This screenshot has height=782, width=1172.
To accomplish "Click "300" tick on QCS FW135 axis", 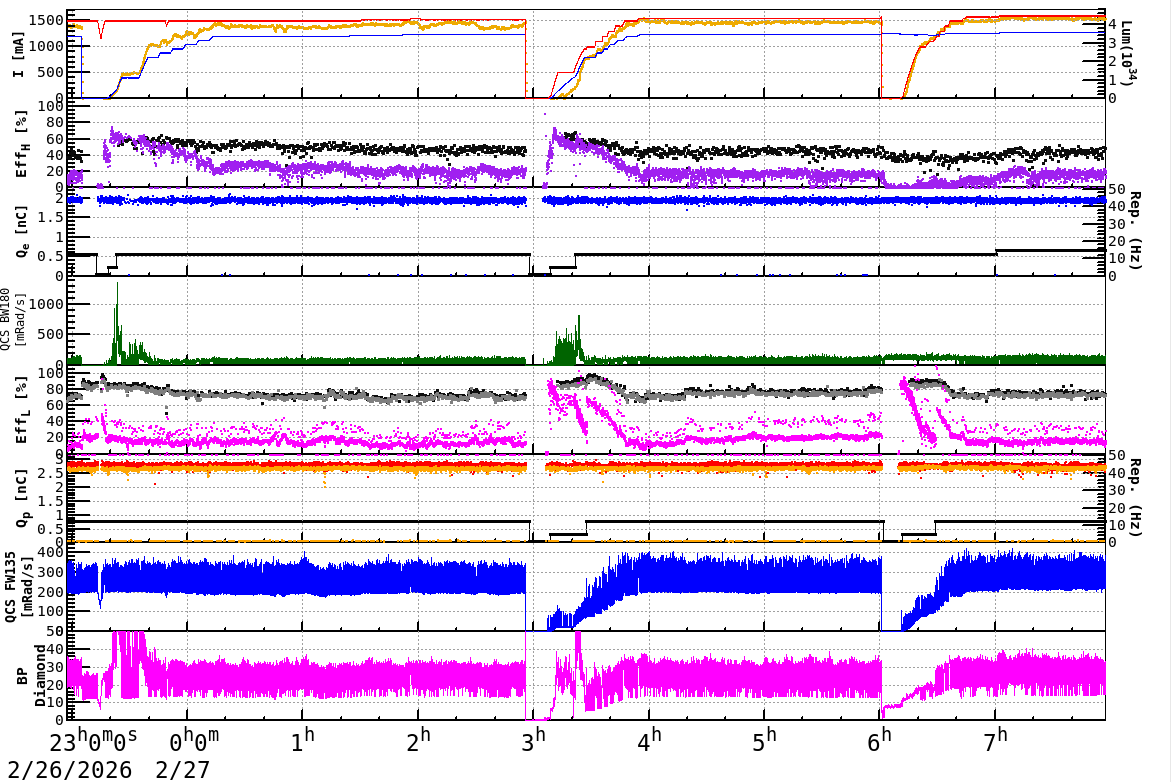I will point(51,572).
